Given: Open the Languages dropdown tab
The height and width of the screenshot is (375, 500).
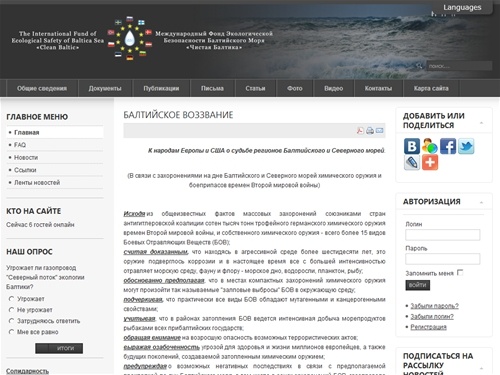Looking at the screenshot, I should coord(462,7).
